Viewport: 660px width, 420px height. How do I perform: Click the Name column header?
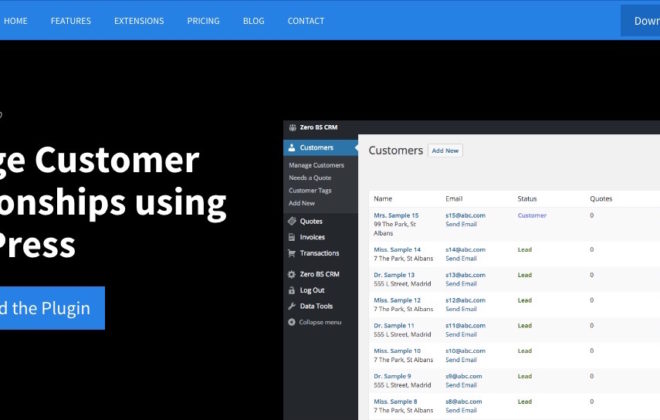click(383, 199)
